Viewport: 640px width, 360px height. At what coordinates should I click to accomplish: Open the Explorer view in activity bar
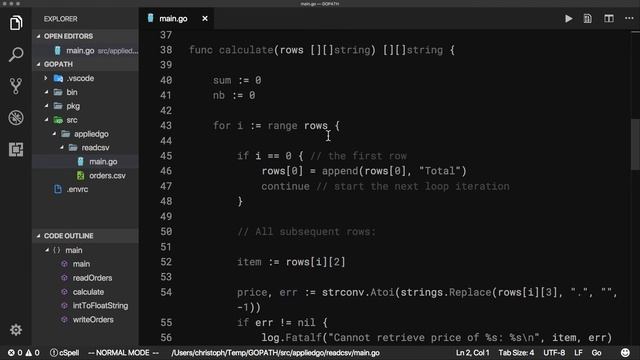coord(16,22)
